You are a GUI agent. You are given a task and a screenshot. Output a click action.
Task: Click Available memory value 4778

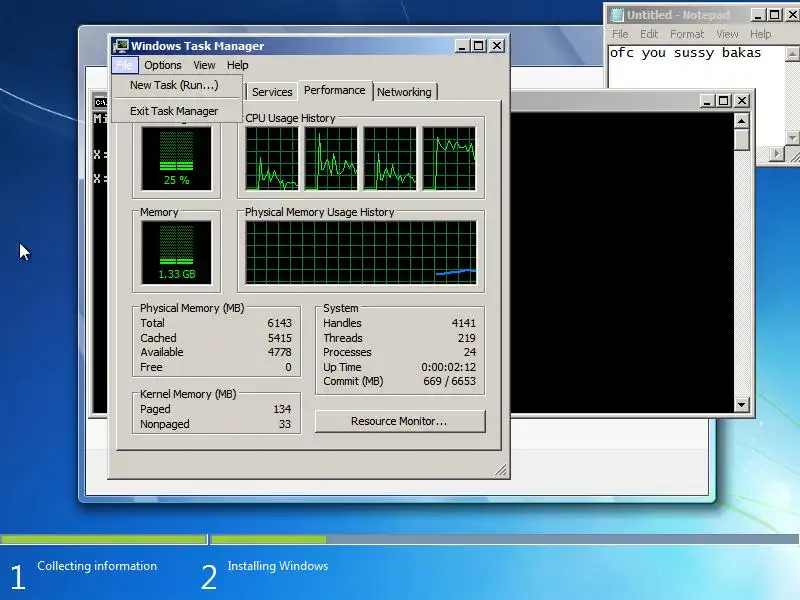(x=279, y=352)
